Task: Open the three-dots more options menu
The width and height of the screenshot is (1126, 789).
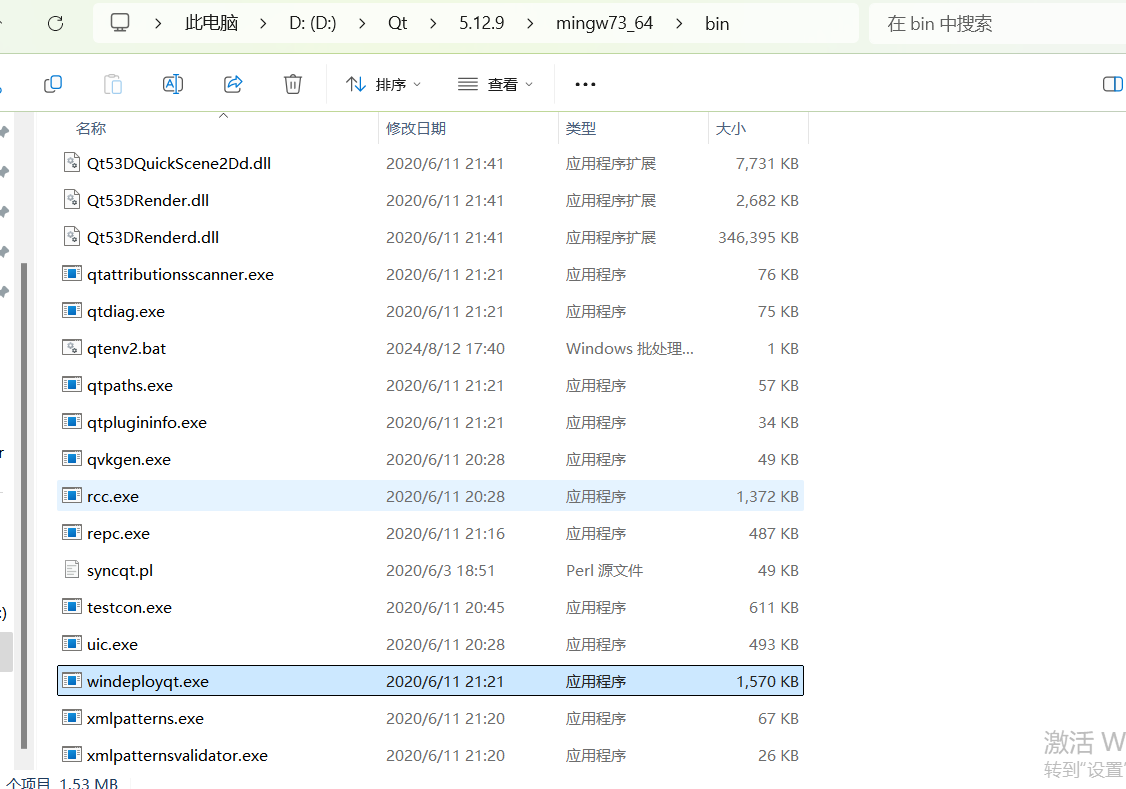Action: click(585, 84)
